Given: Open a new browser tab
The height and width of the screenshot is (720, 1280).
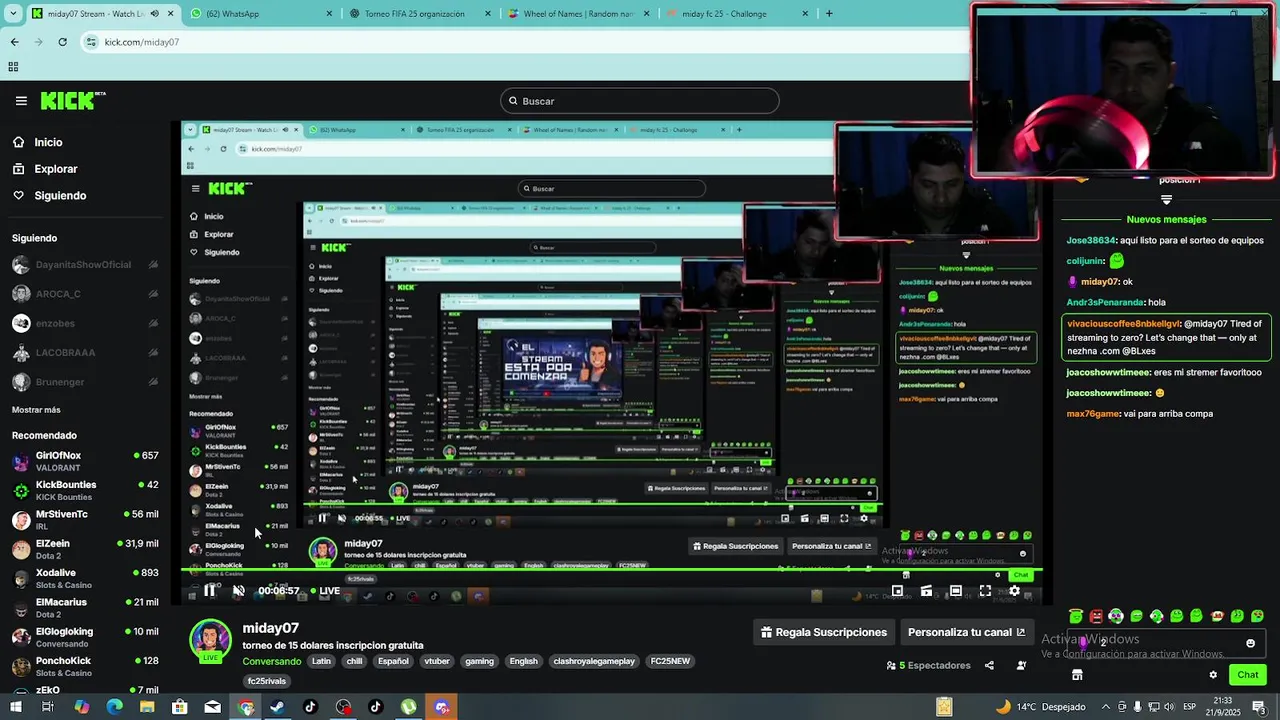Looking at the screenshot, I should coord(828,14).
